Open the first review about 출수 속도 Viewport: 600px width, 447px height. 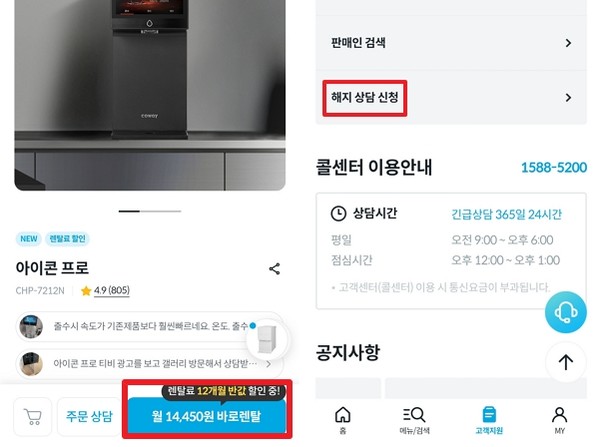pos(149,326)
